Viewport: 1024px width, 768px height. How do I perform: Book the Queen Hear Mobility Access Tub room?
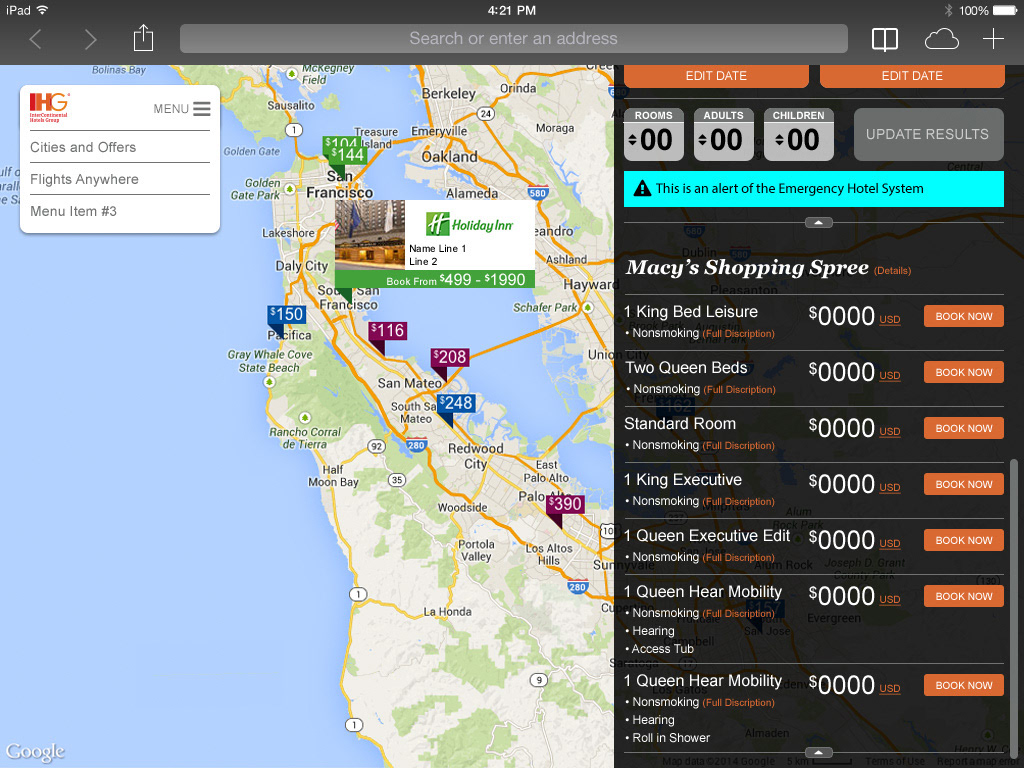coord(964,596)
